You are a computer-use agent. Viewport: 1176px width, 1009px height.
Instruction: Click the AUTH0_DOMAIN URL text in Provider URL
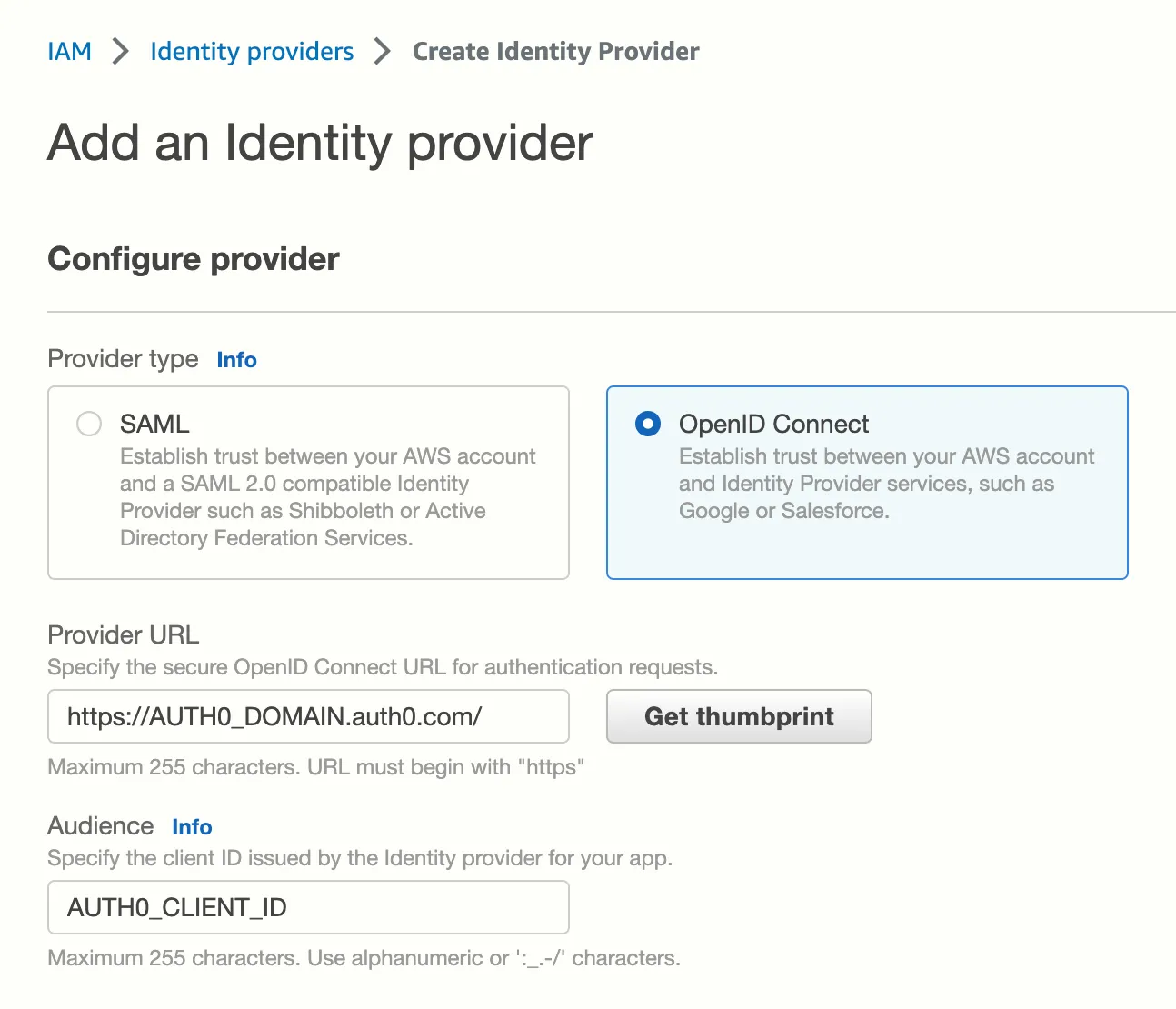pos(274,716)
